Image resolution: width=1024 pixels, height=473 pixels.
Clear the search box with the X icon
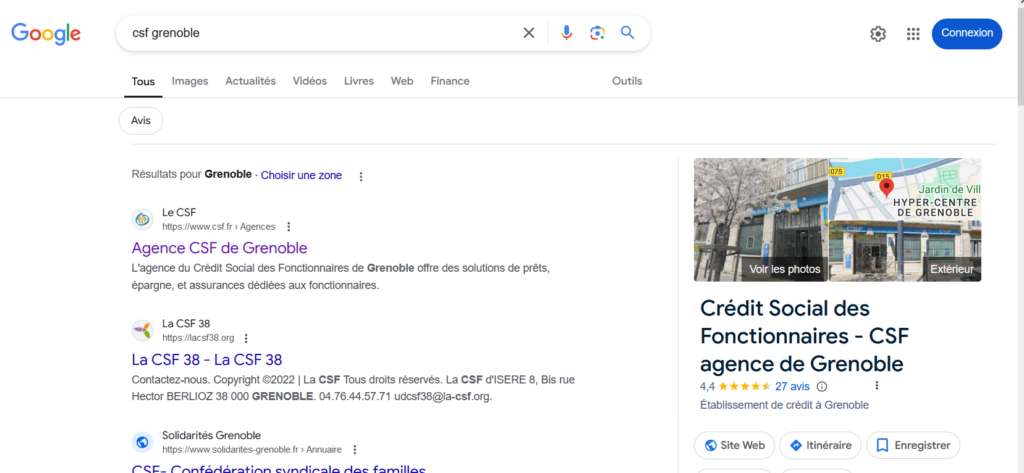pyautogui.click(x=529, y=33)
